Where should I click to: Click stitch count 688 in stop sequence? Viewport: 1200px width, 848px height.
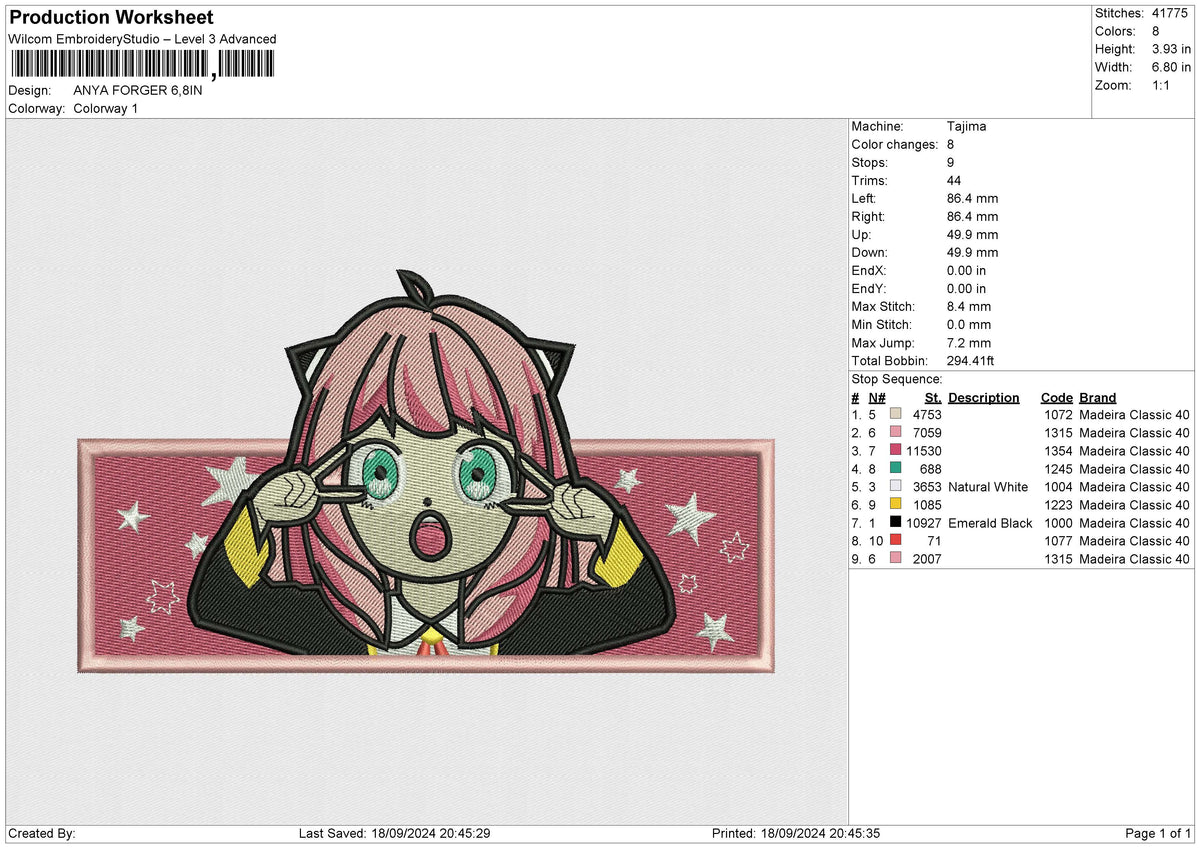(x=931, y=469)
